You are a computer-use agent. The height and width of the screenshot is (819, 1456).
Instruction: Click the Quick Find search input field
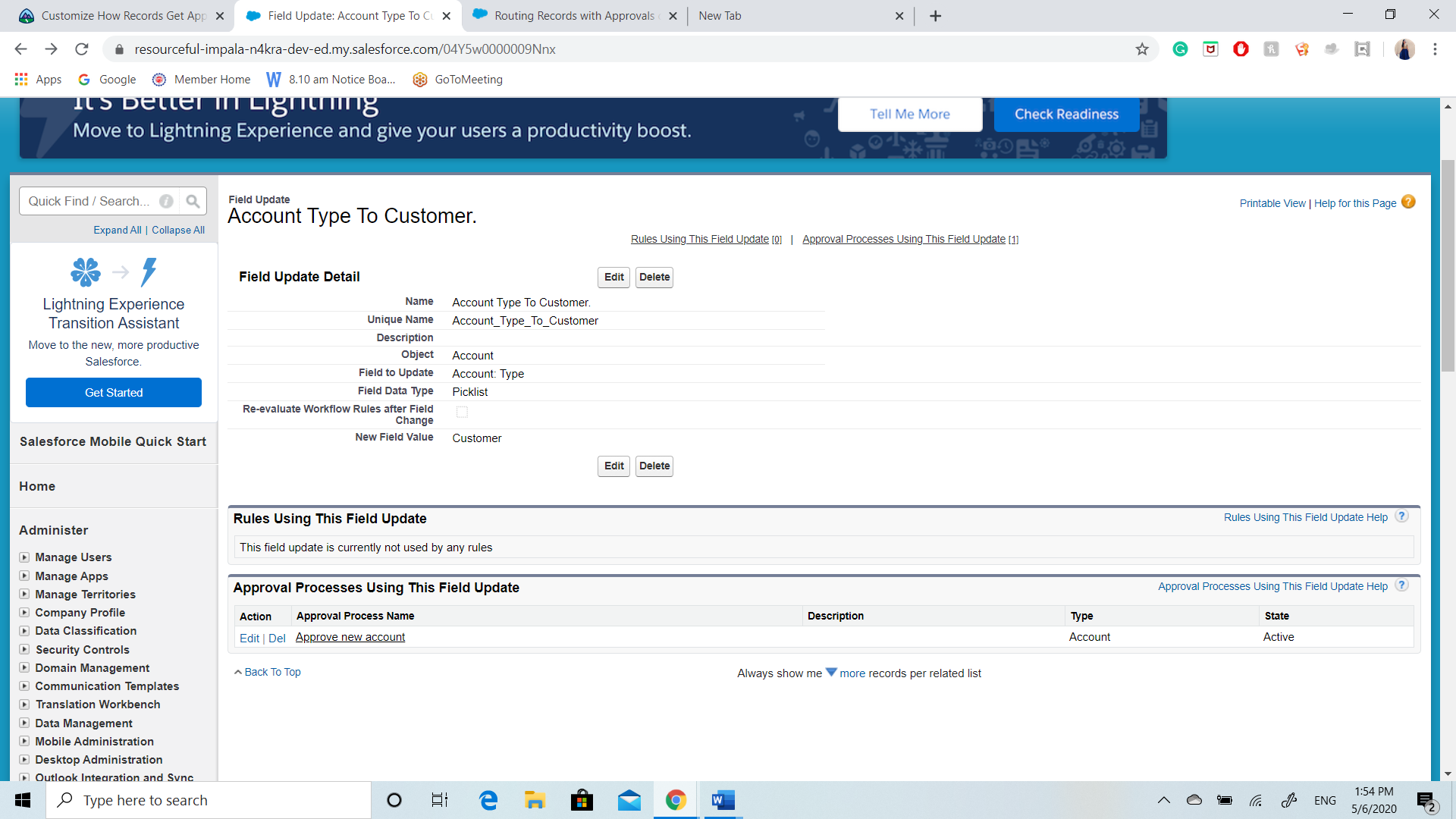(89, 201)
